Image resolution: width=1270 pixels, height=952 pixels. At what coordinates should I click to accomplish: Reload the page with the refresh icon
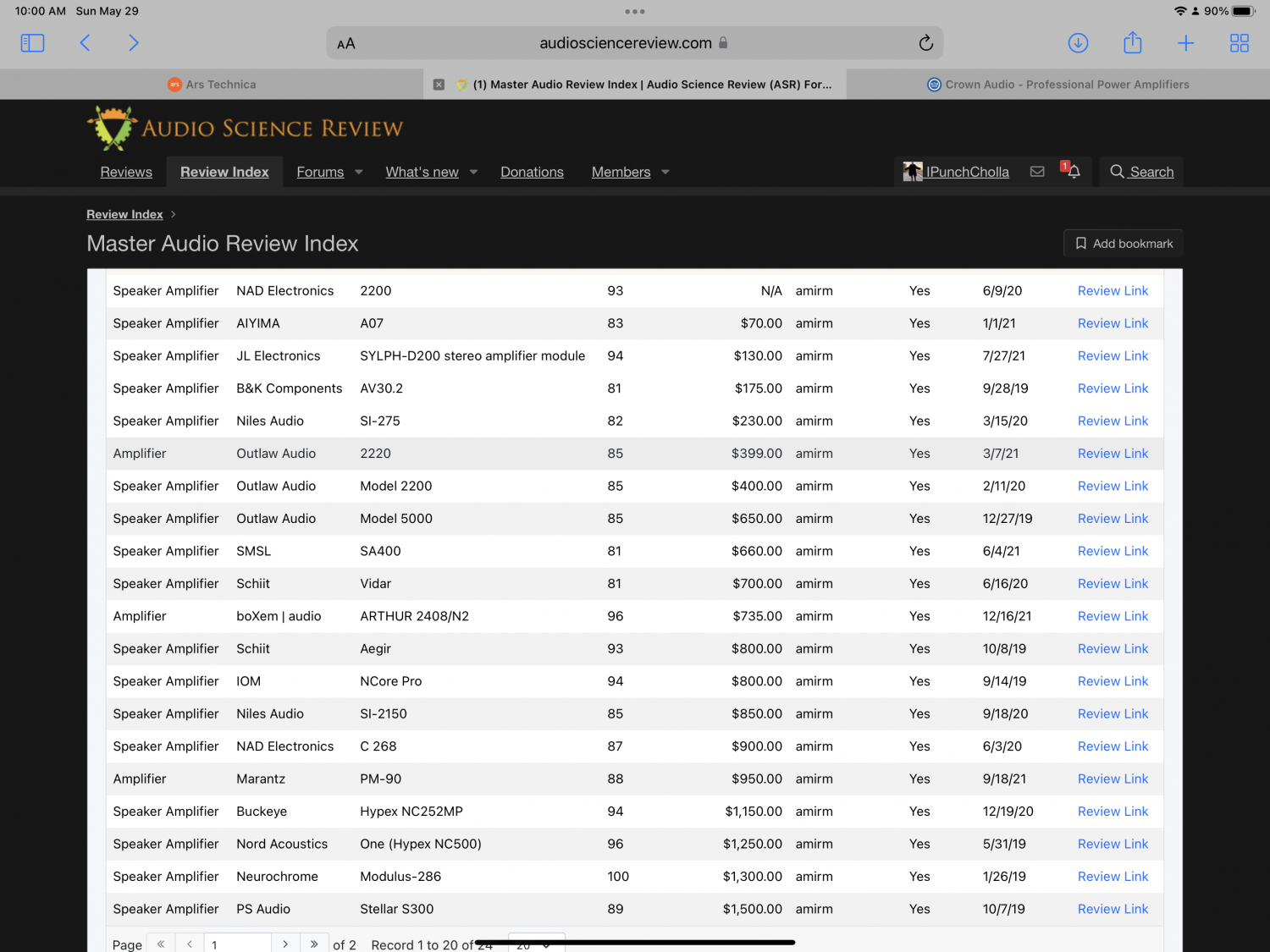925,43
